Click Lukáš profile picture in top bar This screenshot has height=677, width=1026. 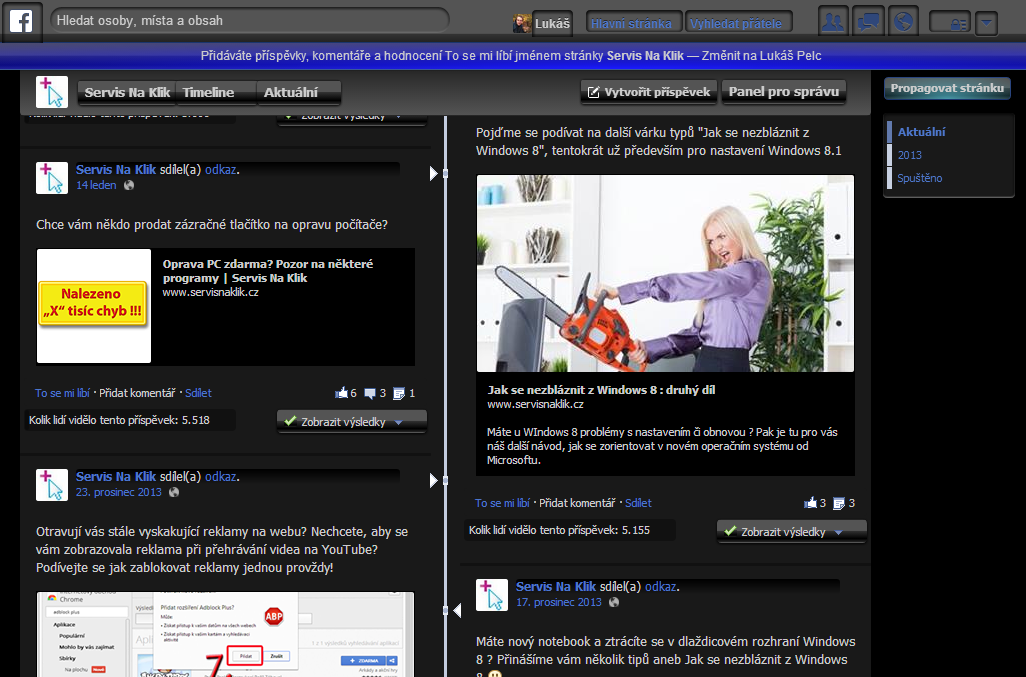[x=522, y=24]
